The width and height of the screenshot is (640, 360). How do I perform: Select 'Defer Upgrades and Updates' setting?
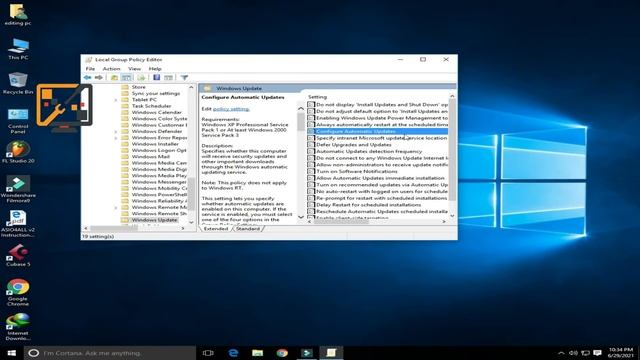coord(354,145)
